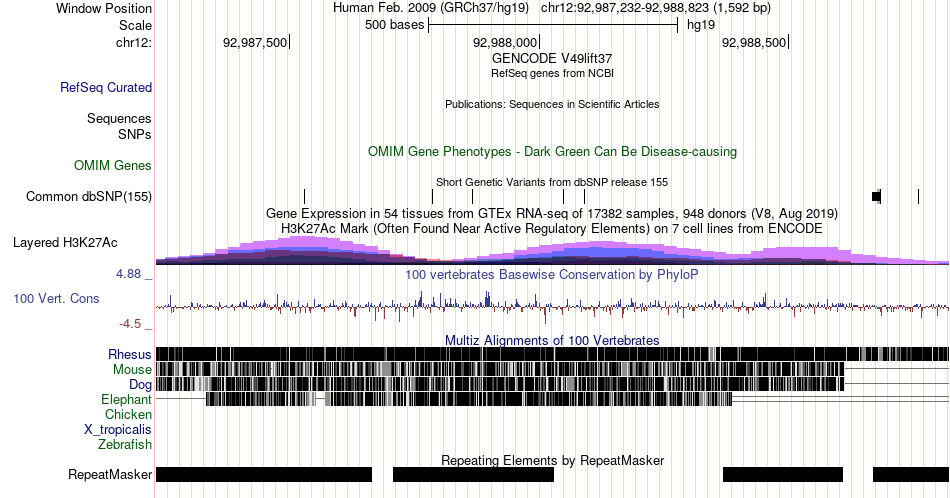Click the first RepeatMasker block on the left

click(x=264, y=474)
